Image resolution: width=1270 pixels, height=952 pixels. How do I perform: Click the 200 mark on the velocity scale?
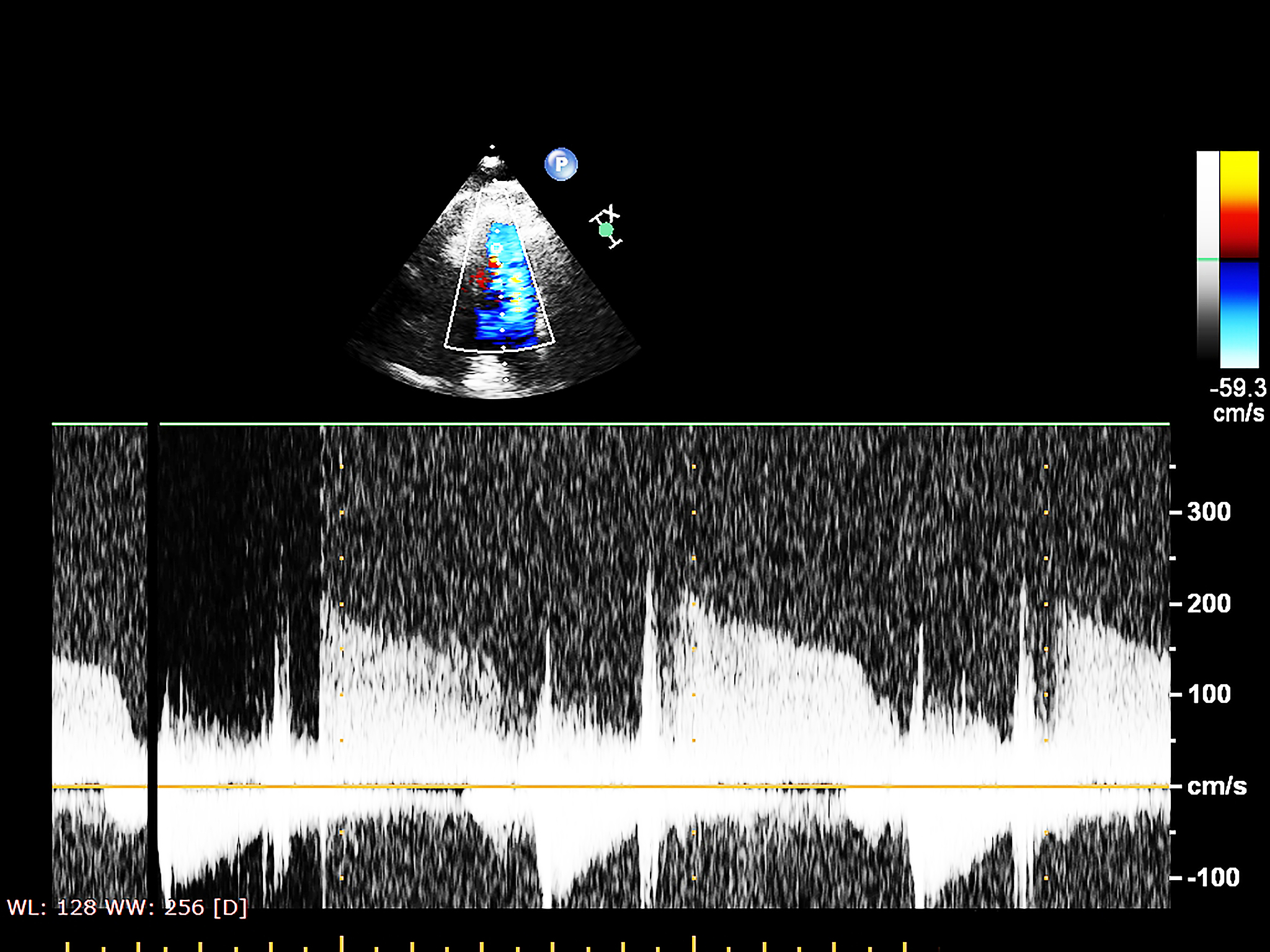(1208, 604)
